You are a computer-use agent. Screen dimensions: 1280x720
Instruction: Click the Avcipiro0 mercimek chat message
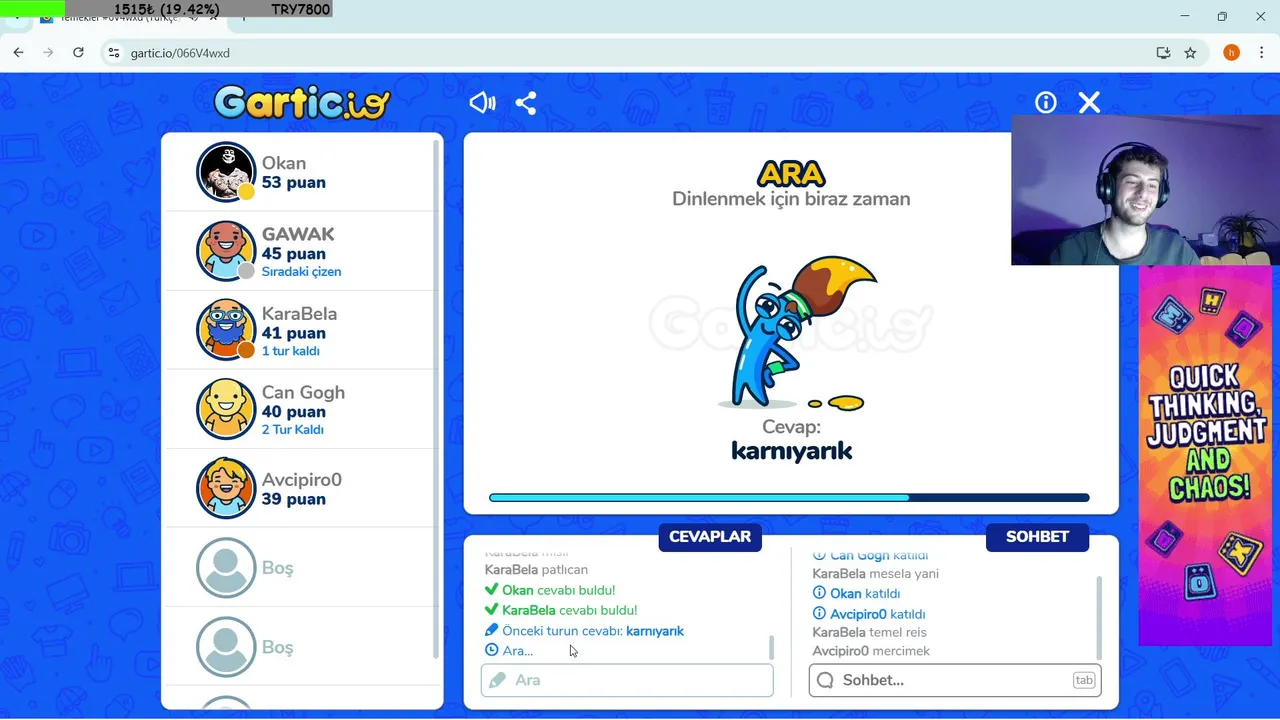click(871, 651)
